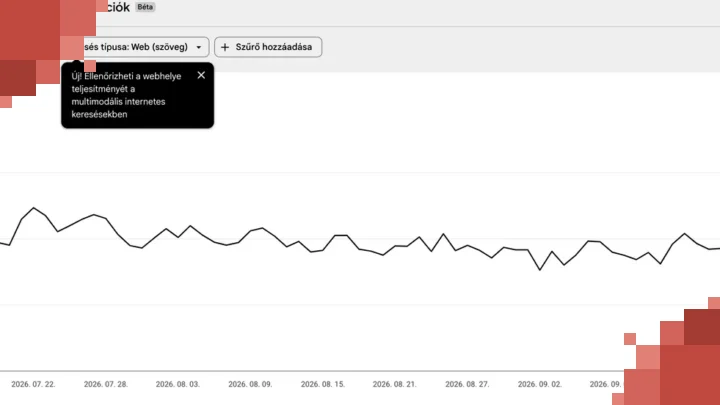
Task: Select the 2026. 08. 03. date label
Action: tap(178, 384)
